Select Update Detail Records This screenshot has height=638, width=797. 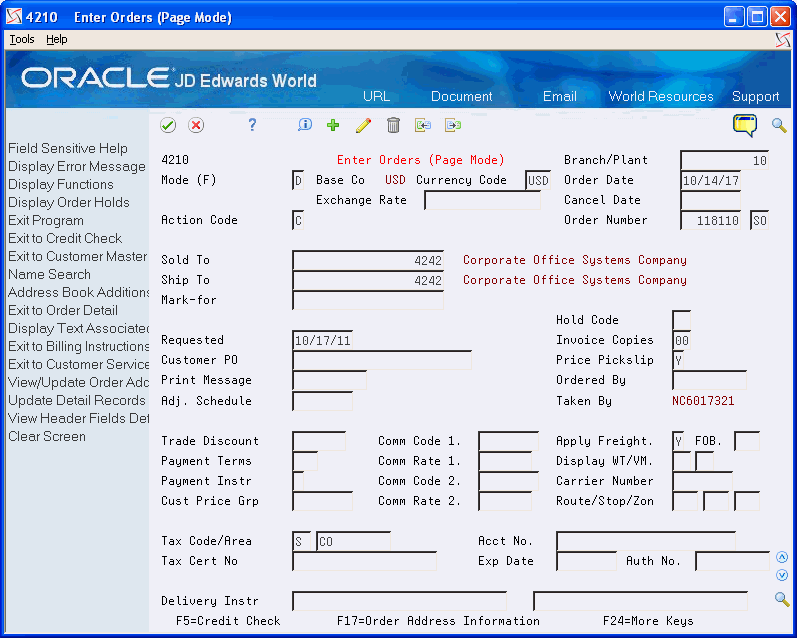tap(77, 401)
